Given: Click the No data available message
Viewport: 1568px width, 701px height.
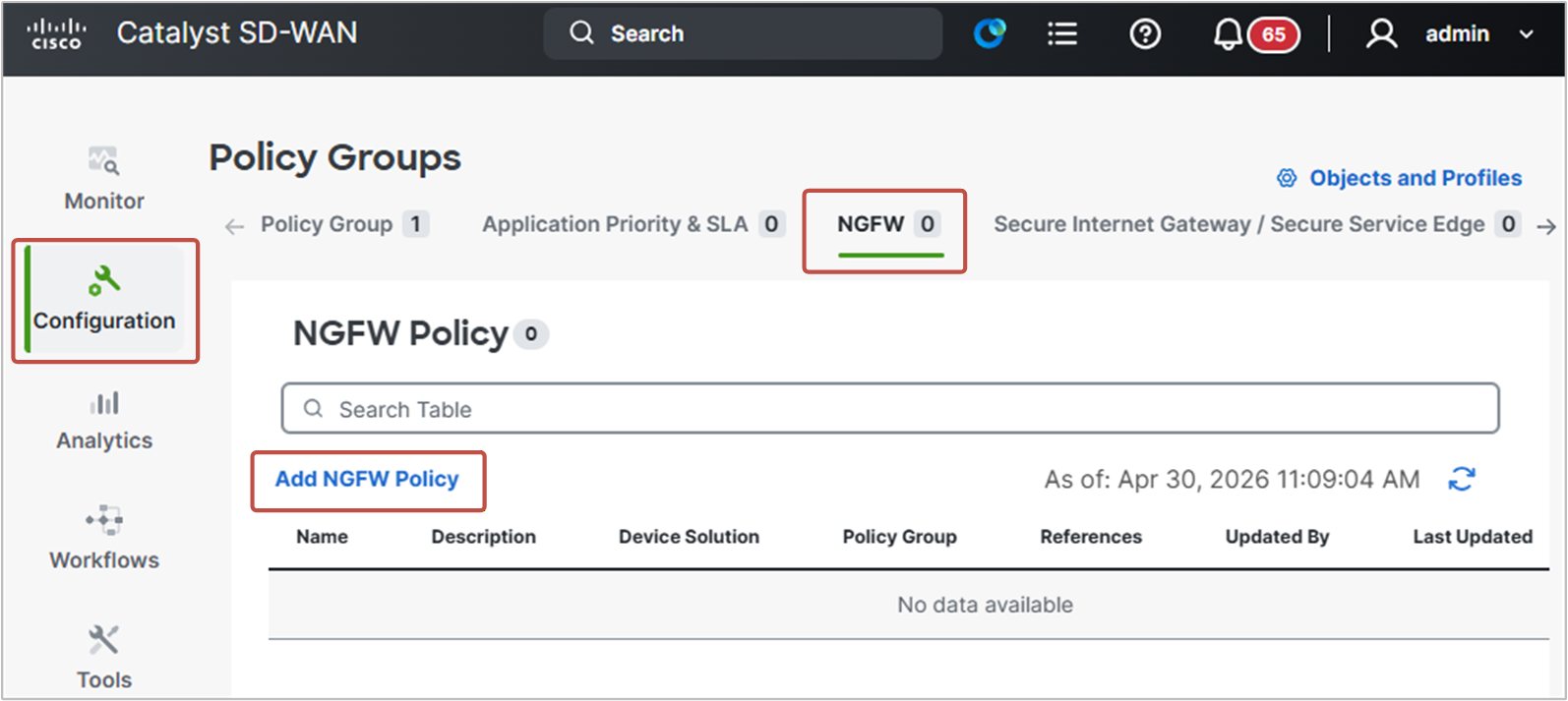Looking at the screenshot, I should 985,605.
